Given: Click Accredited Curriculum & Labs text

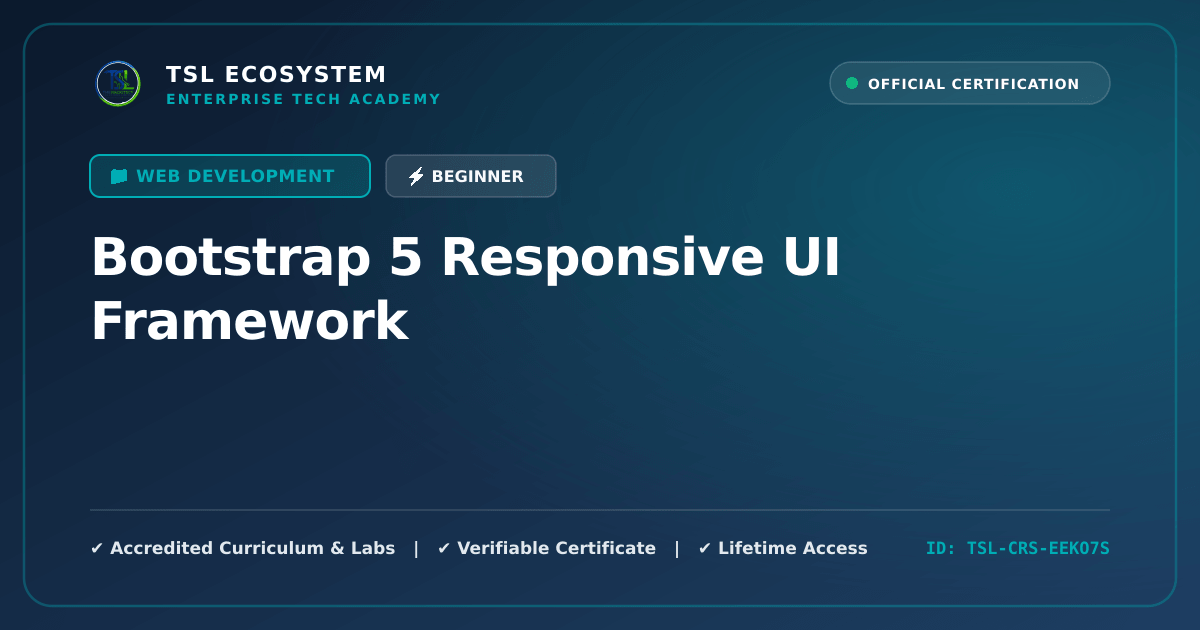Looking at the screenshot, I should coord(252,548).
